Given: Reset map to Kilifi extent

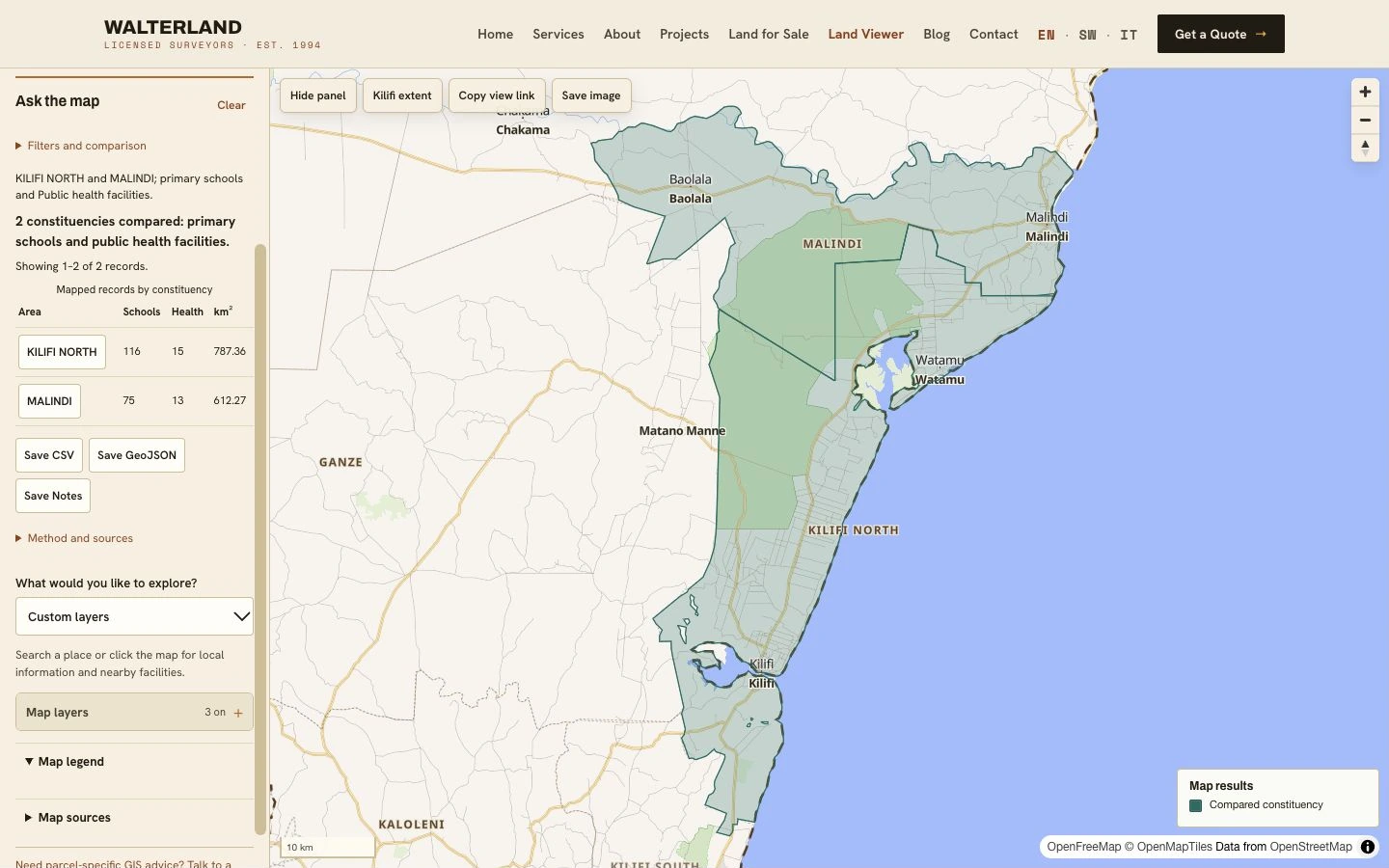Looking at the screenshot, I should 402,95.
